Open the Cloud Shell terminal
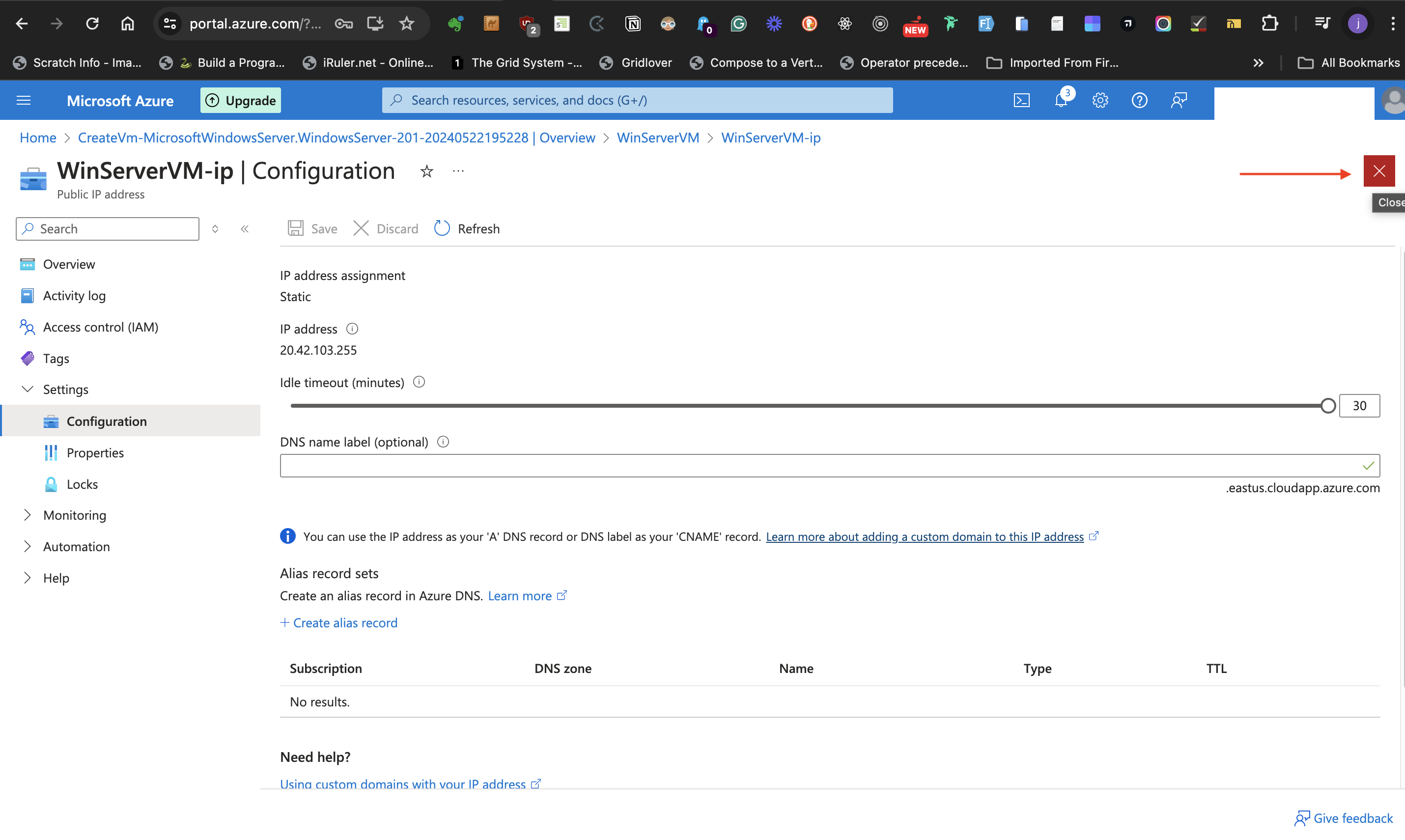 point(1022,100)
